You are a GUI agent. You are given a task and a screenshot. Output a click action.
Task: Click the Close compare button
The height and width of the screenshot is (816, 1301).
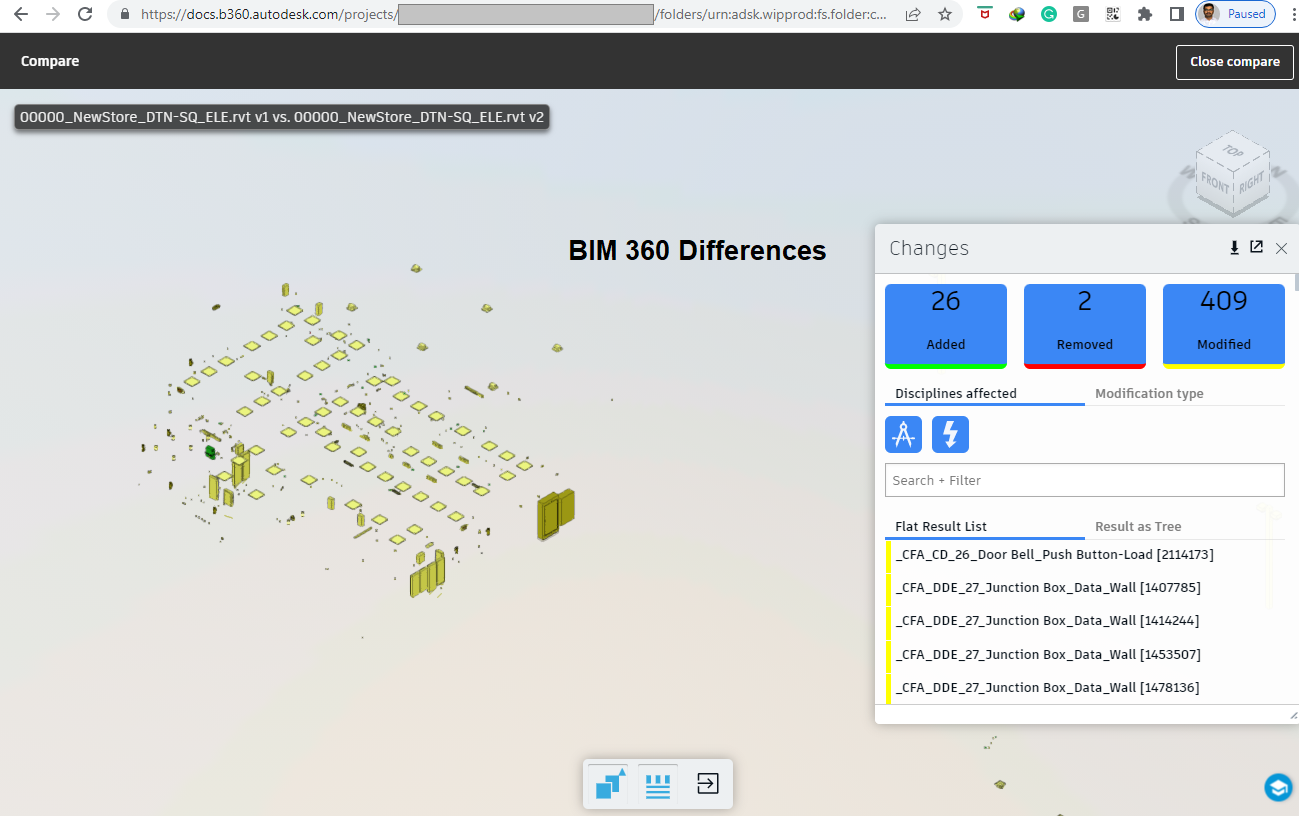pos(1234,62)
